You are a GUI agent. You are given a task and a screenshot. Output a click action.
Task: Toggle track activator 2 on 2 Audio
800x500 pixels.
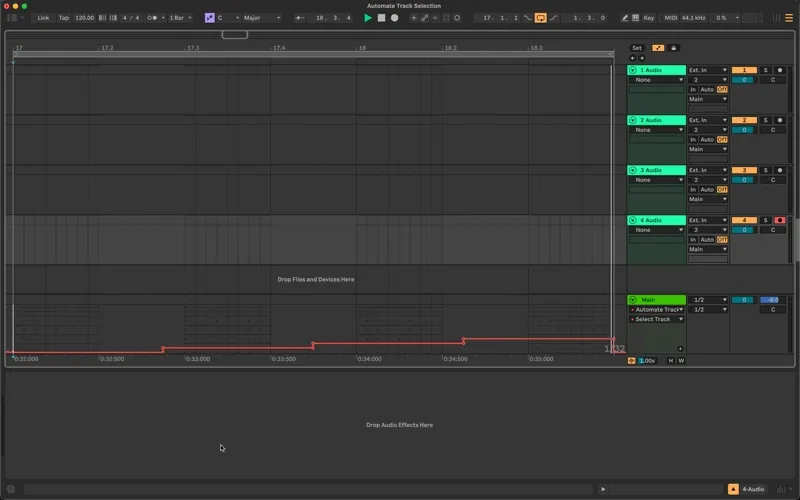[x=744, y=120]
